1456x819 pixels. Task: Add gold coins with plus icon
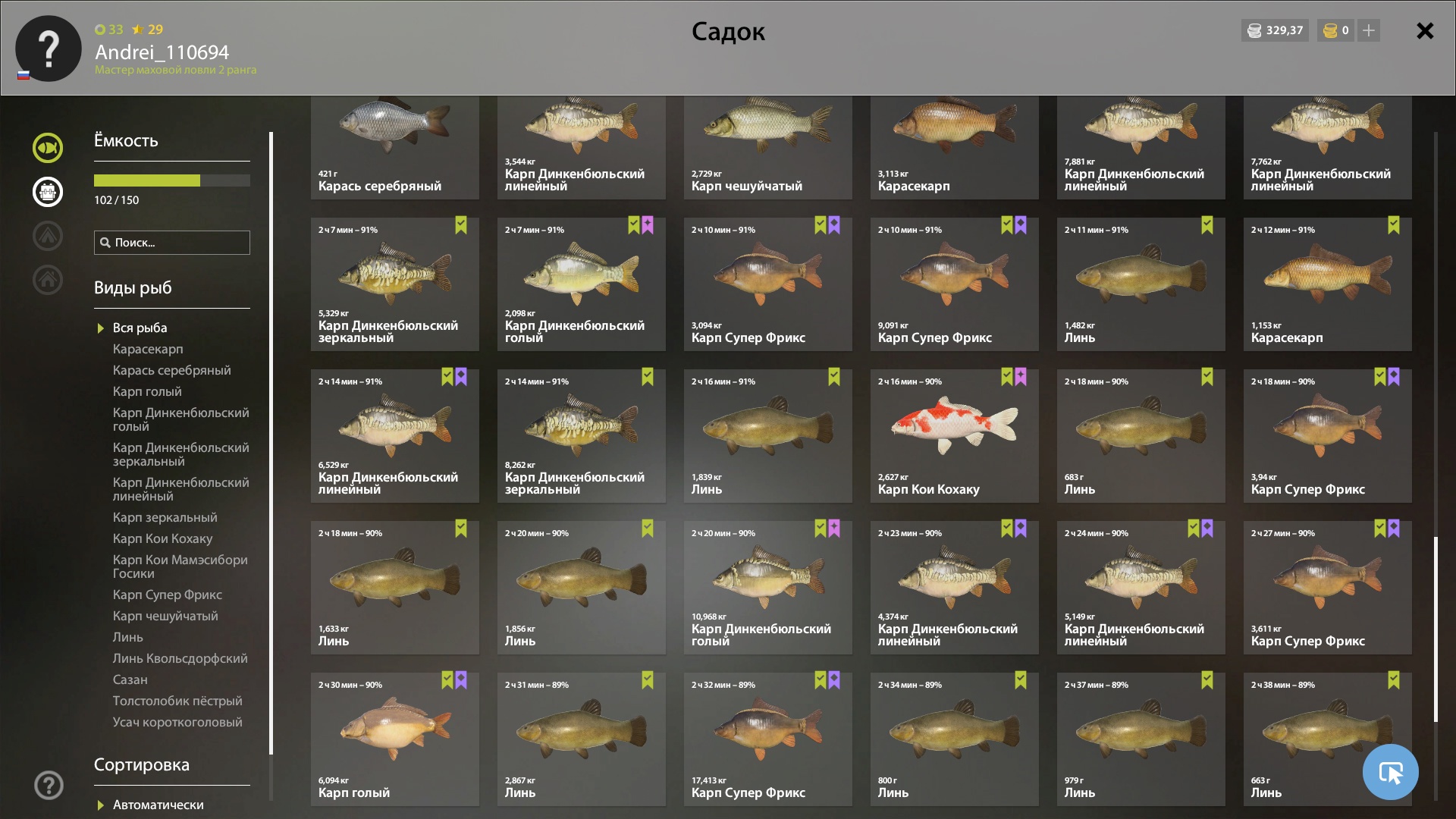coord(1369,30)
